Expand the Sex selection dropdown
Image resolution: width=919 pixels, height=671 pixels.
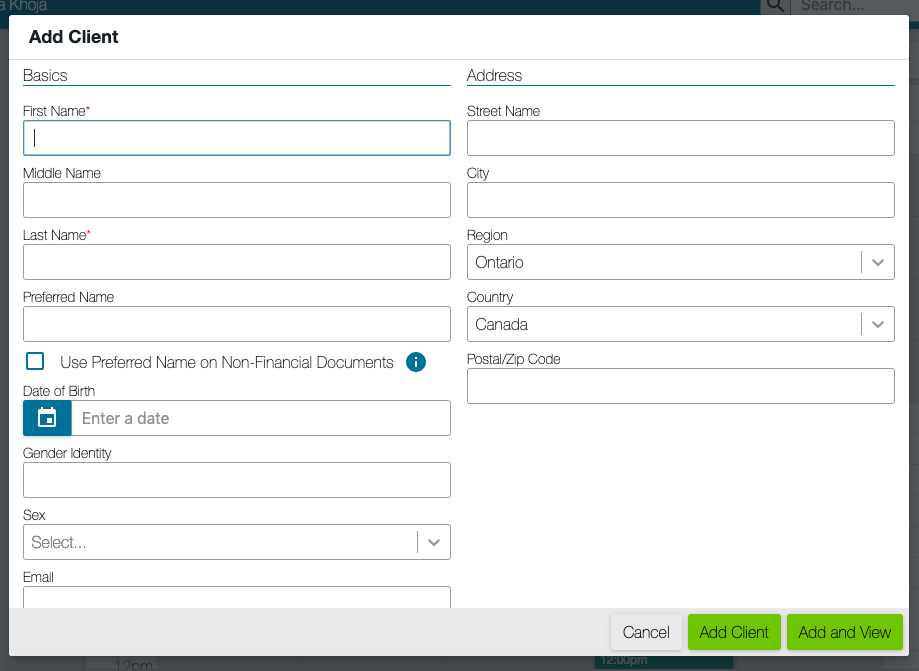tap(433, 541)
